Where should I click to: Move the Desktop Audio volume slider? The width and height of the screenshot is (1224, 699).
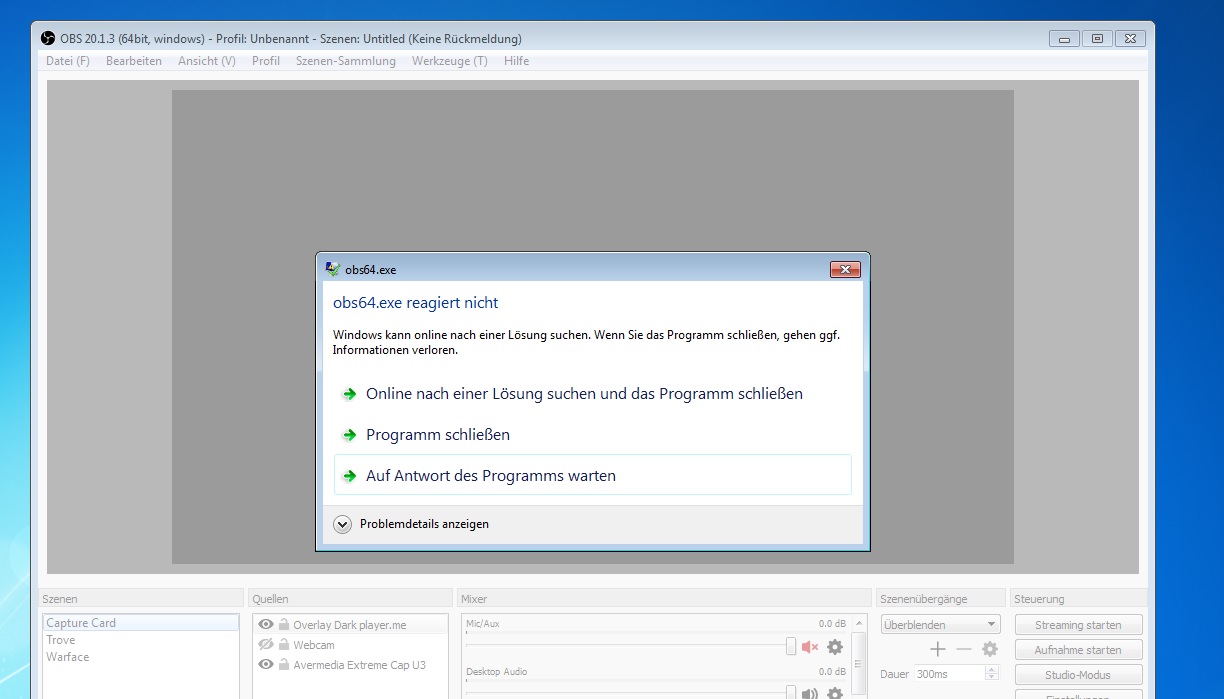[x=791, y=692]
